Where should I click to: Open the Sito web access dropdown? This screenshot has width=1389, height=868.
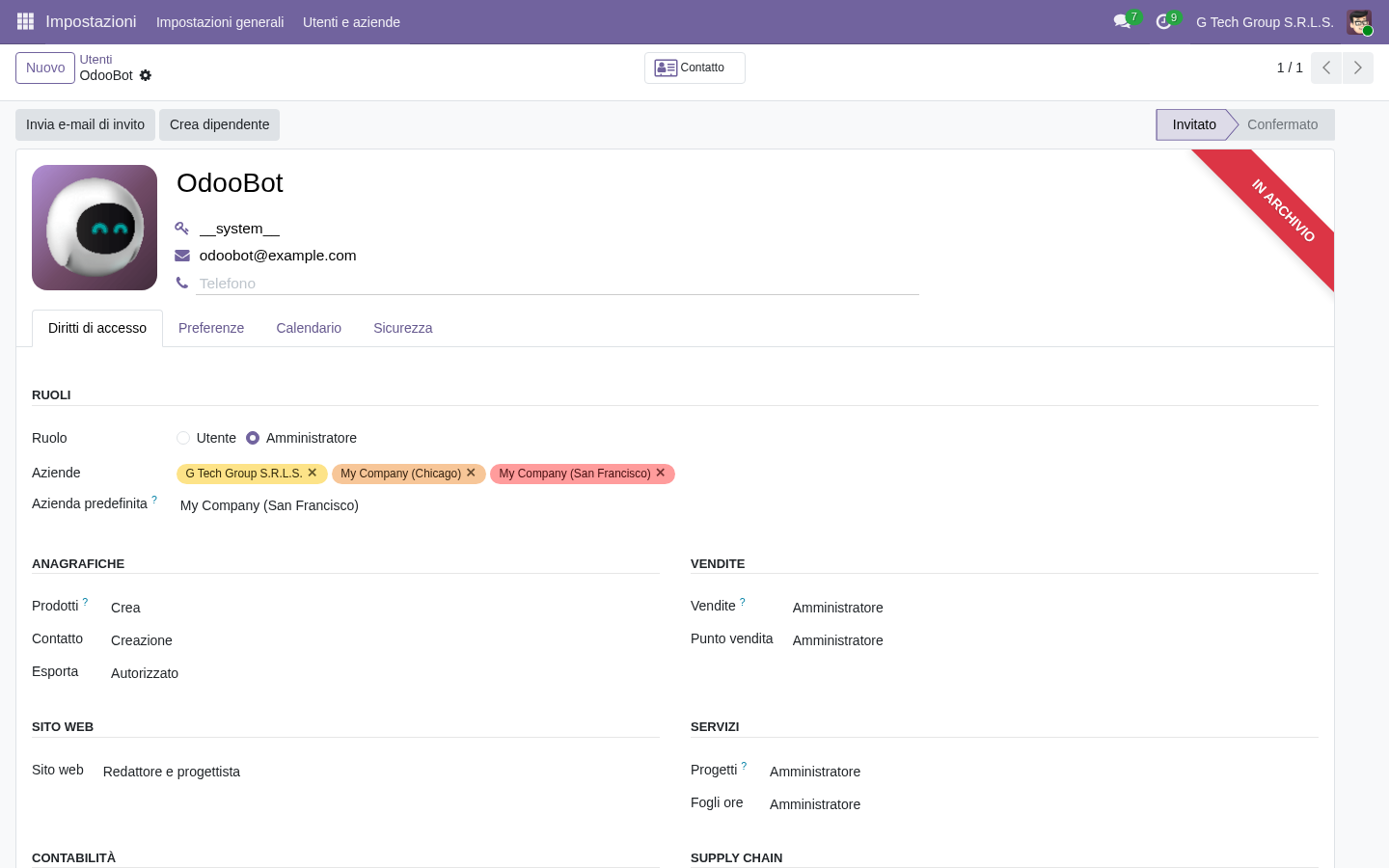tap(381, 772)
